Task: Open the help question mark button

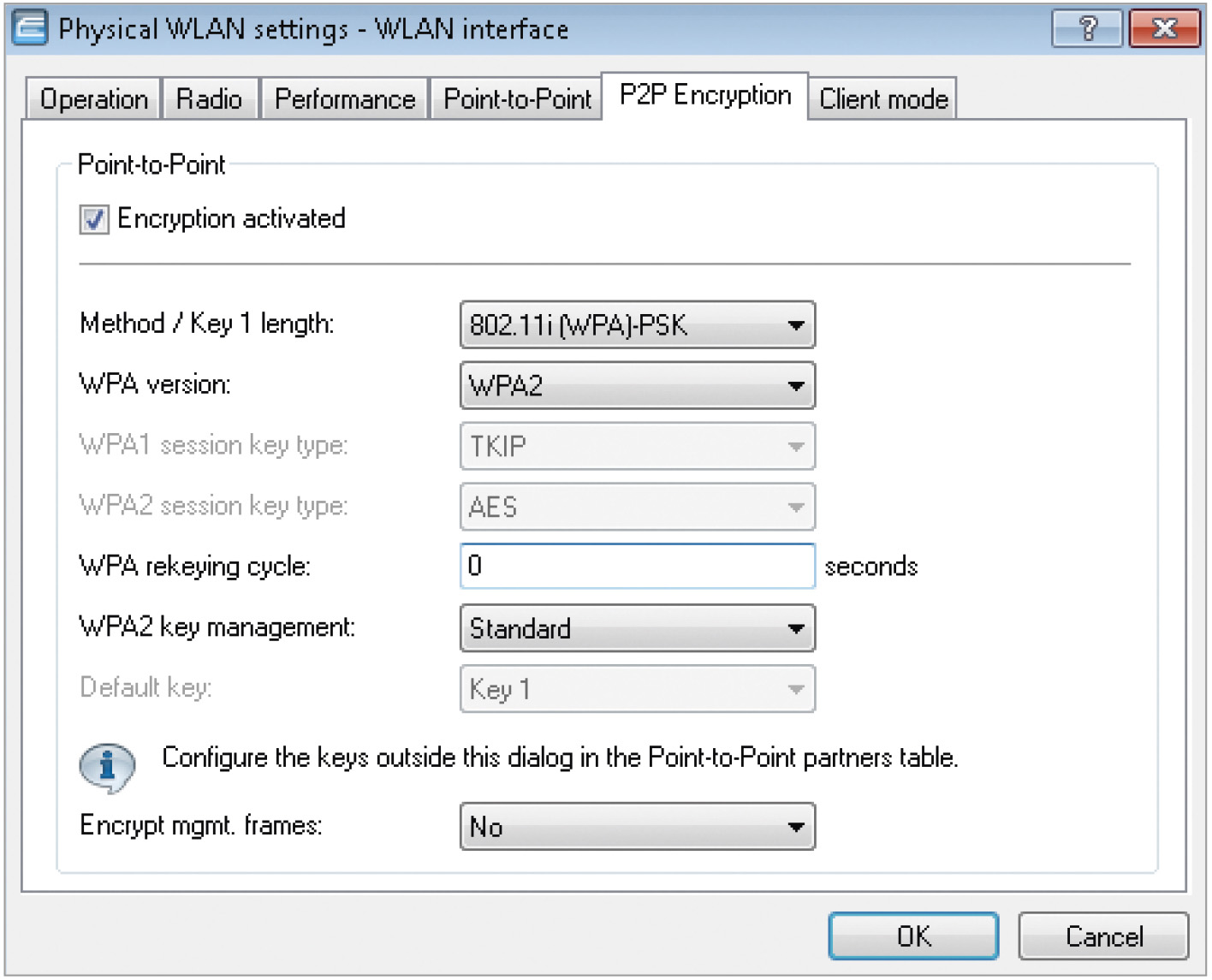Action: (x=1087, y=29)
